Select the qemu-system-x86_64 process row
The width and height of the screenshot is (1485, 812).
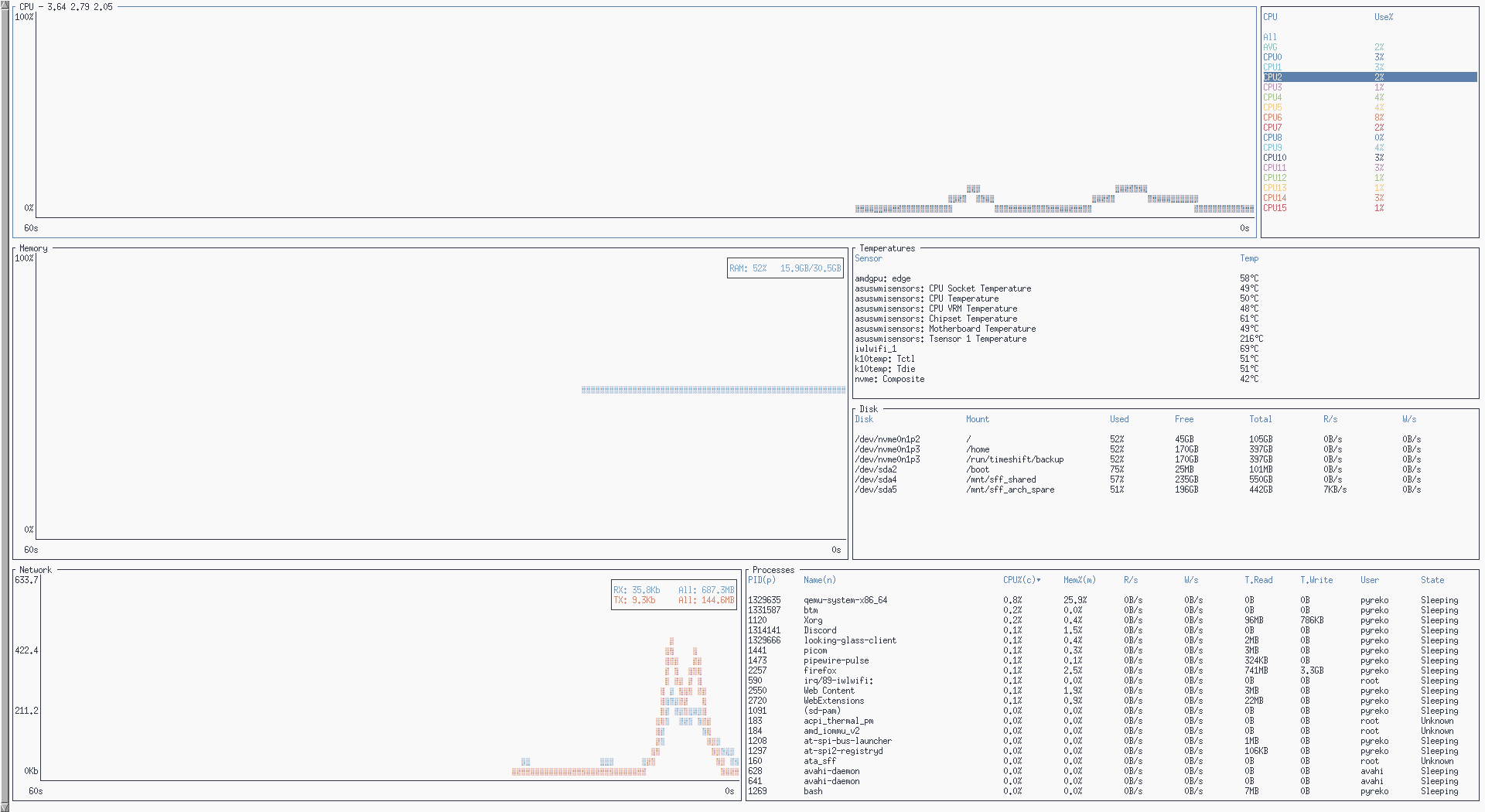pos(845,600)
